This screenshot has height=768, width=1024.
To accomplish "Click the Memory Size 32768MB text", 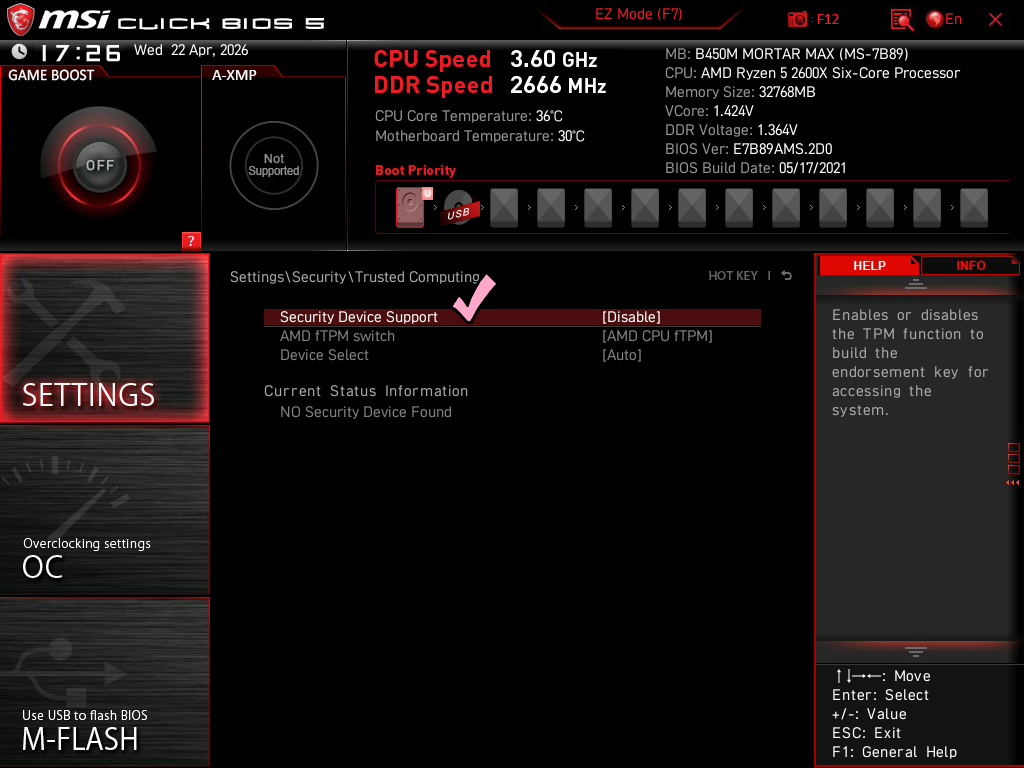I will [x=740, y=92].
